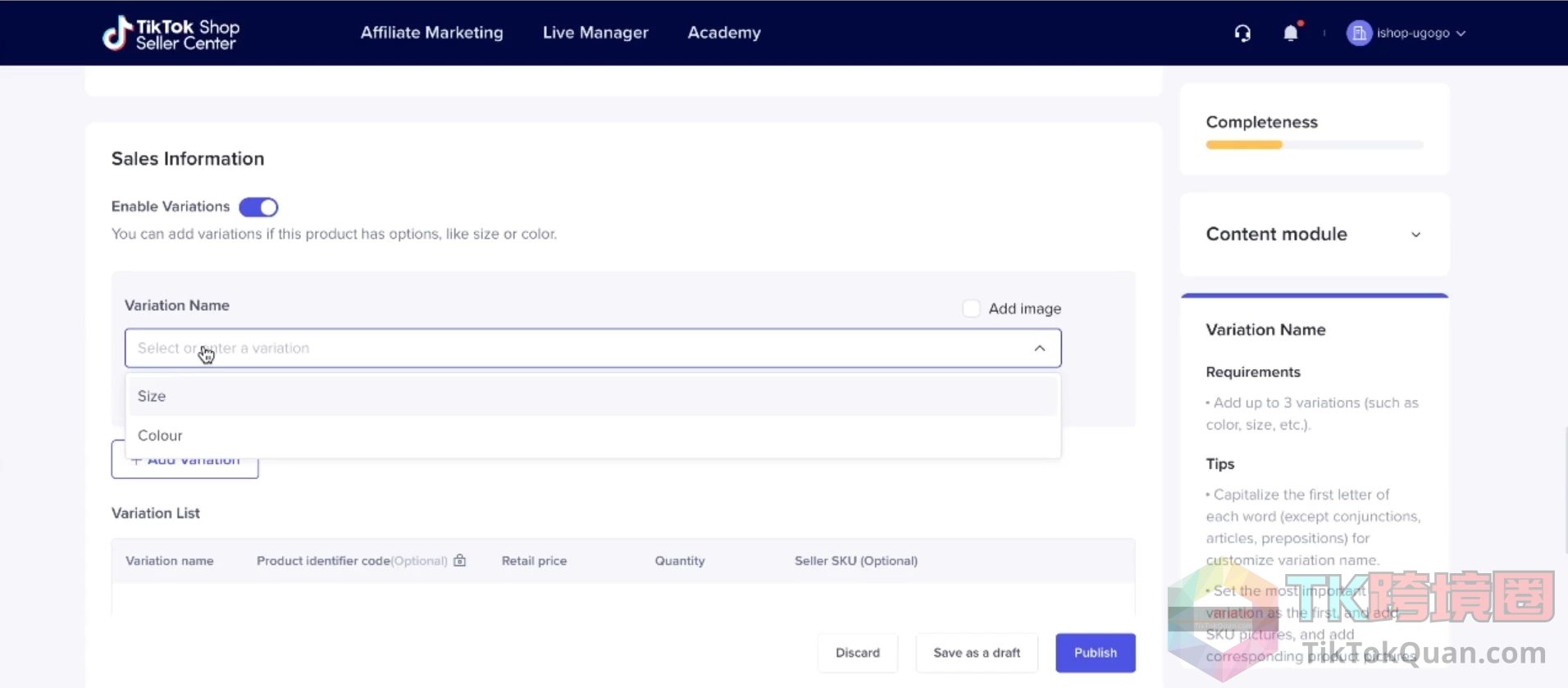Click the Product identifier code column header
The image size is (1568, 688).
tap(352, 561)
